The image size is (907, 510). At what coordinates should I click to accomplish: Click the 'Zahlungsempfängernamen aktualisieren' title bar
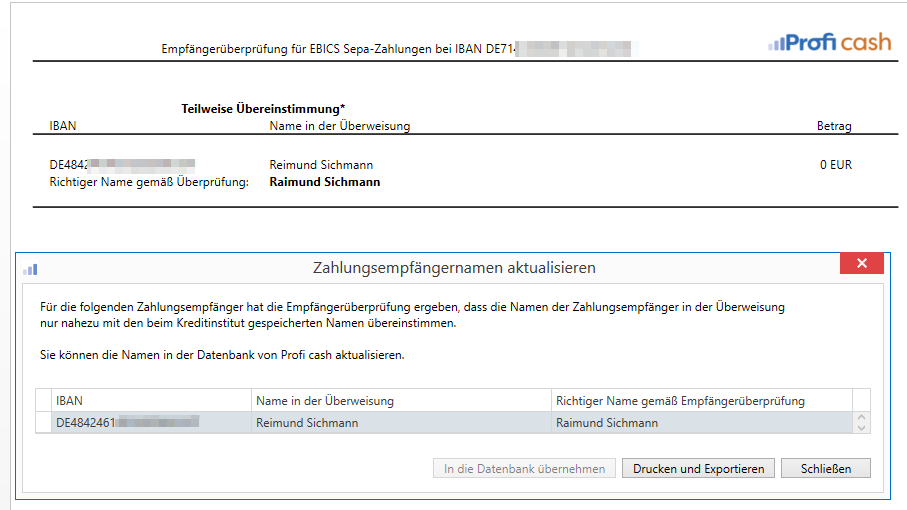tap(454, 268)
